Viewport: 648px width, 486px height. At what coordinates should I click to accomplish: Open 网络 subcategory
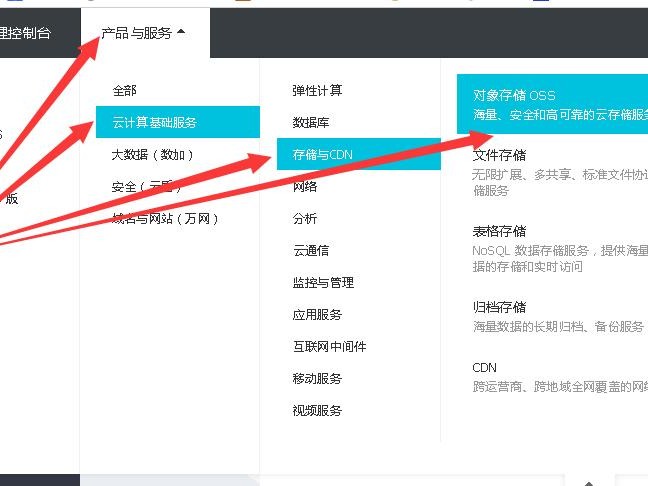[x=305, y=186]
